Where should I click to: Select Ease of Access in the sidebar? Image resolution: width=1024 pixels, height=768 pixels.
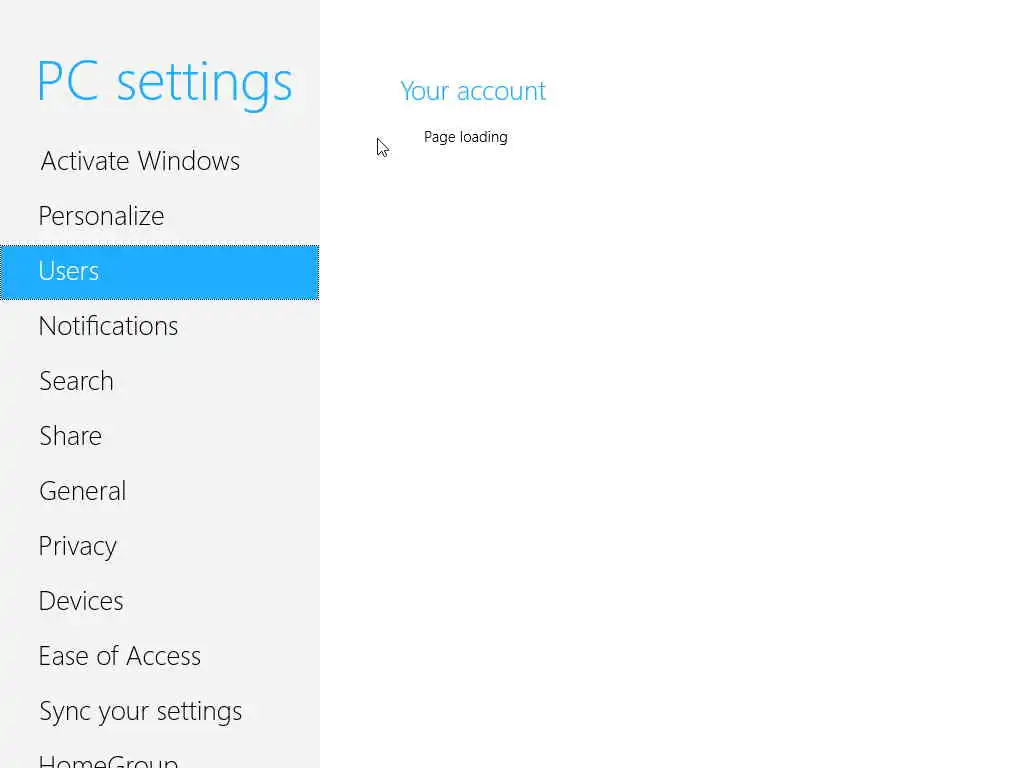[159, 656]
